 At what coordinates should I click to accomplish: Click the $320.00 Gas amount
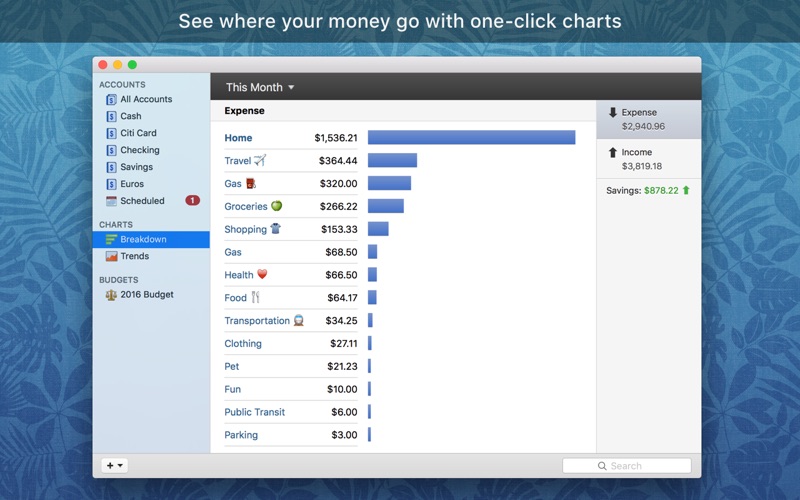[338, 184]
